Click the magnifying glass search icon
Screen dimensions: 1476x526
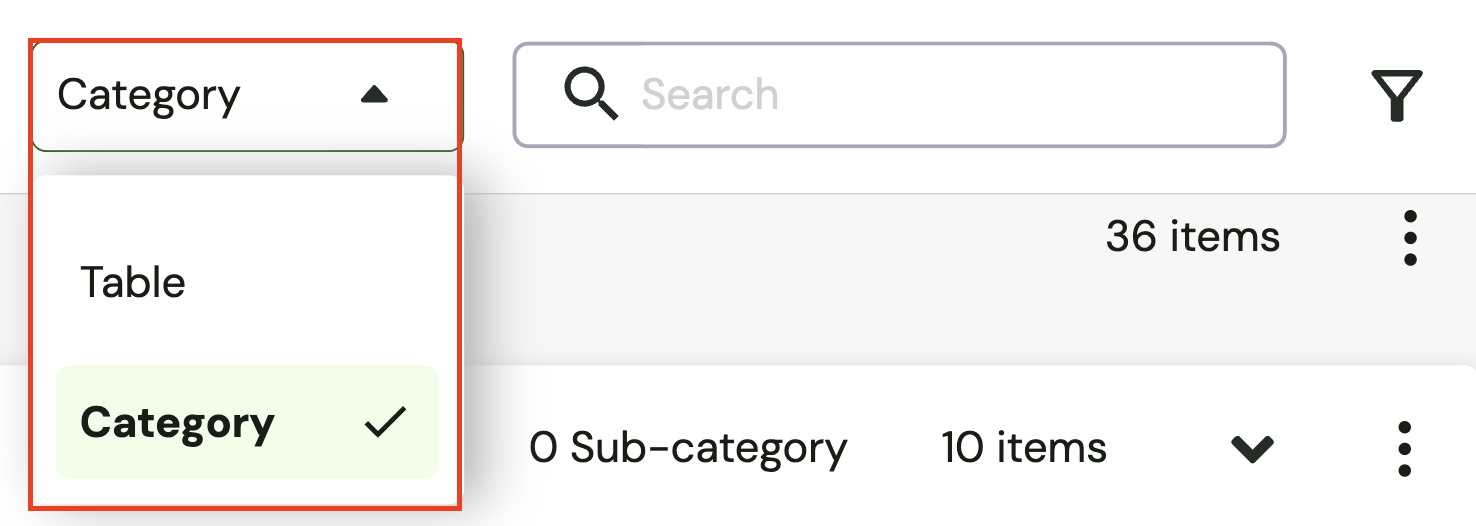[590, 96]
